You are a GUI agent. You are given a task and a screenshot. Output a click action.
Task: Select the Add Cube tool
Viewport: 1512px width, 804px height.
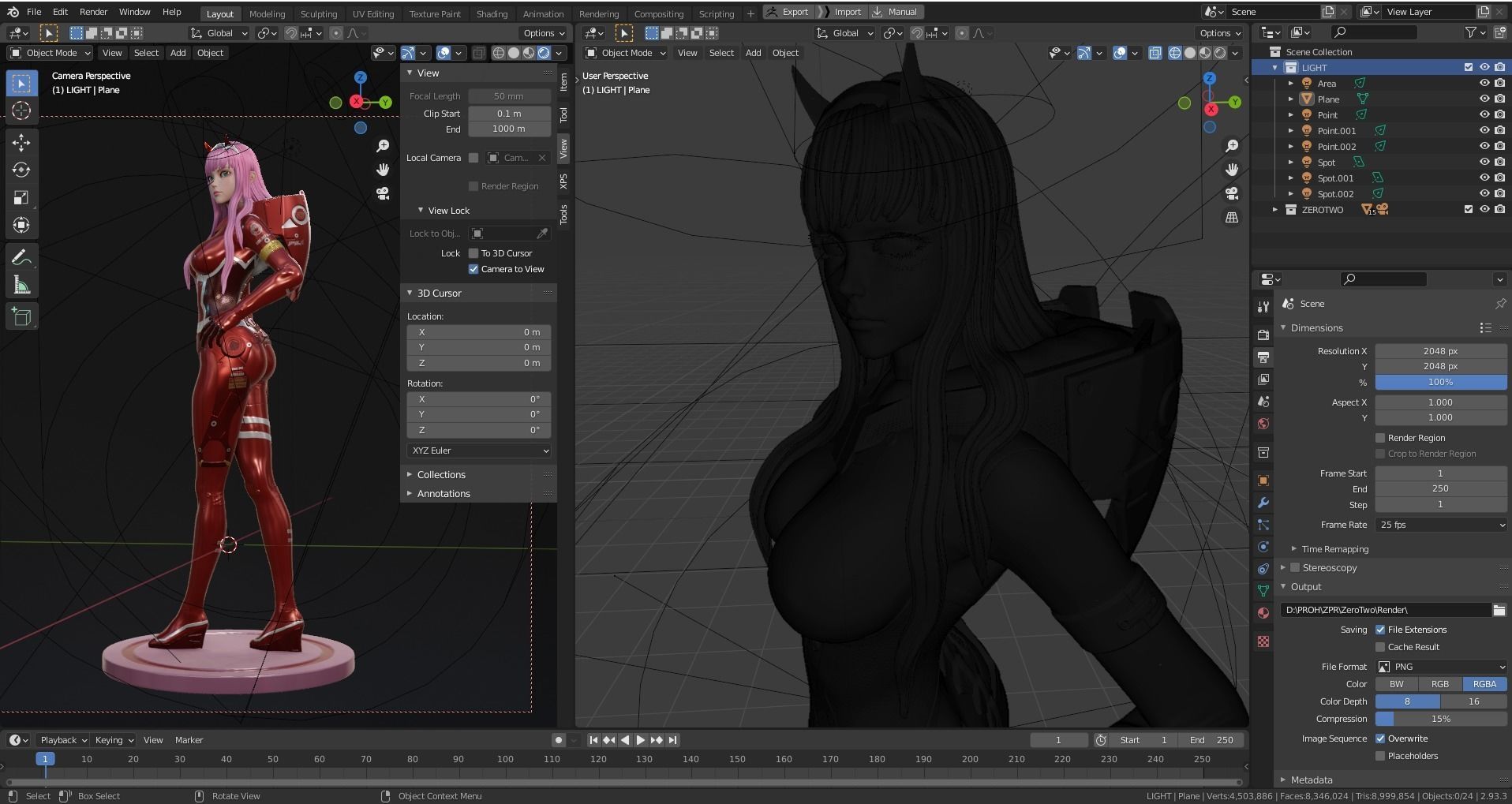tap(21, 317)
